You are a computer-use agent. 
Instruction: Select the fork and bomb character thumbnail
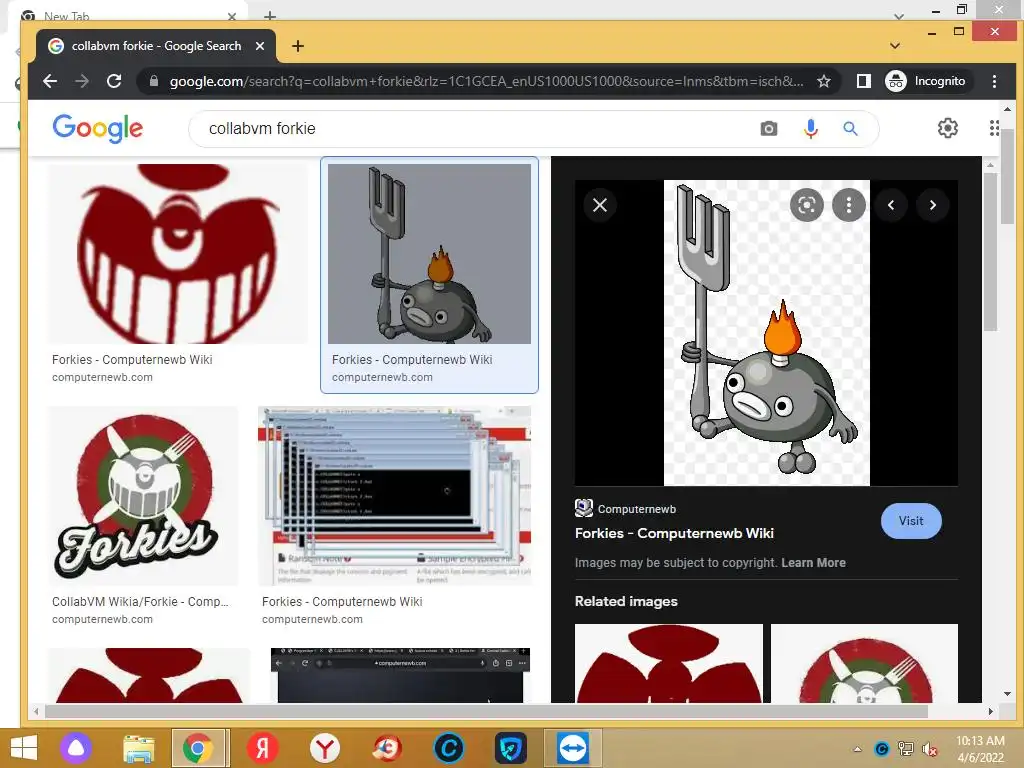click(x=429, y=253)
